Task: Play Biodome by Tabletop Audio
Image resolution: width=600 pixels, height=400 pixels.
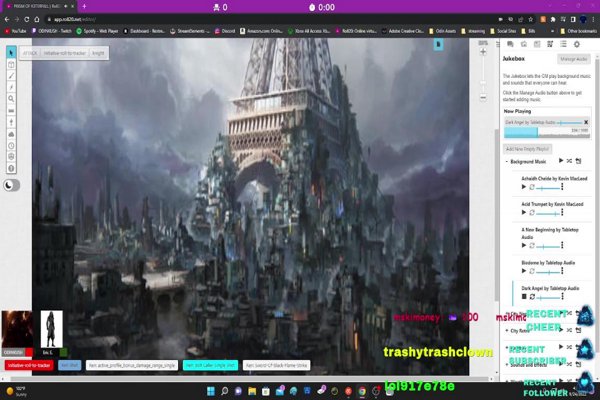Action: click(524, 271)
